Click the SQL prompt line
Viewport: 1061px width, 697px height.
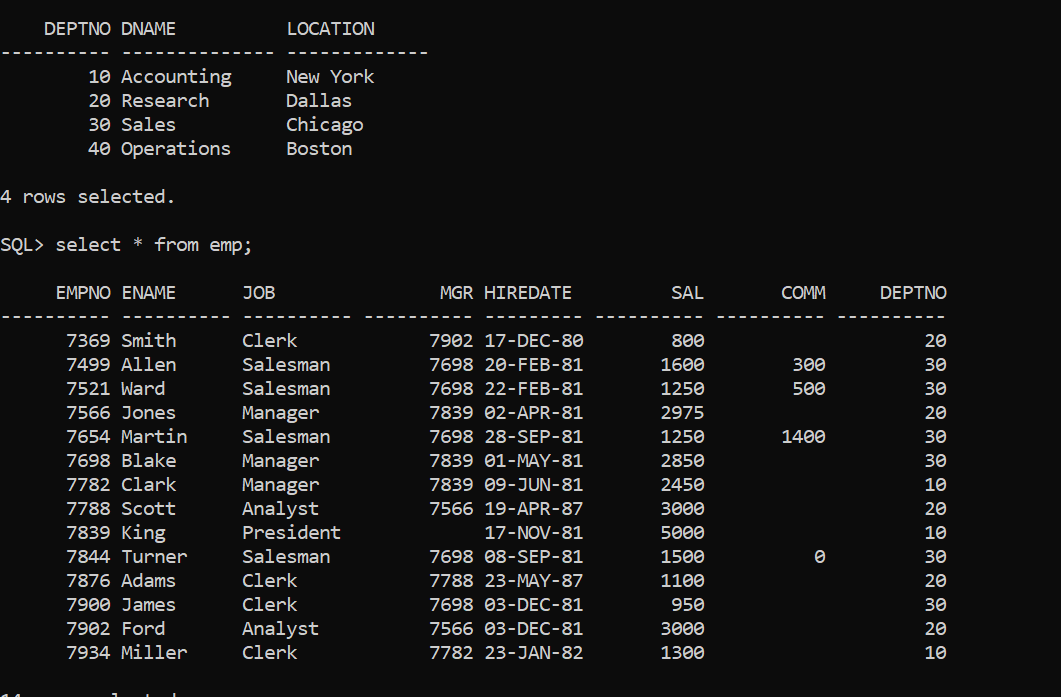click(22, 244)
